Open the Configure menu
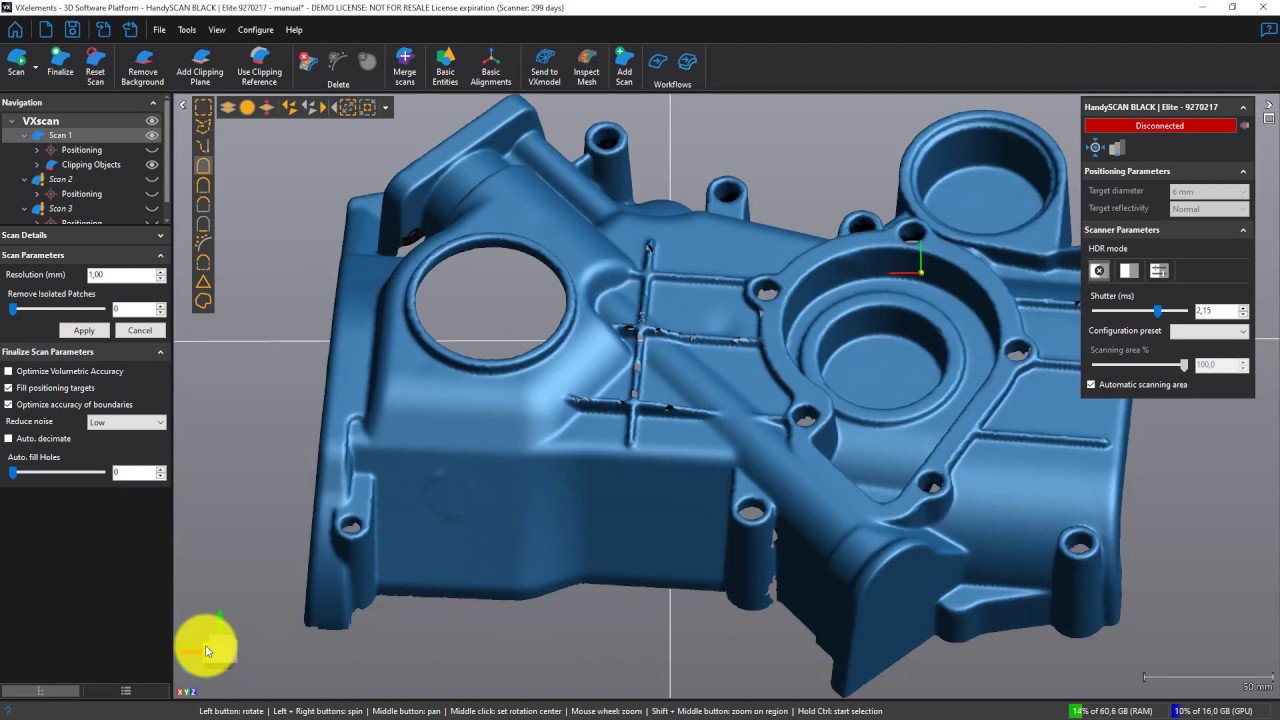Image resolution: width=1280 pixels, height=720 pixels. click(x=255, y=30)
